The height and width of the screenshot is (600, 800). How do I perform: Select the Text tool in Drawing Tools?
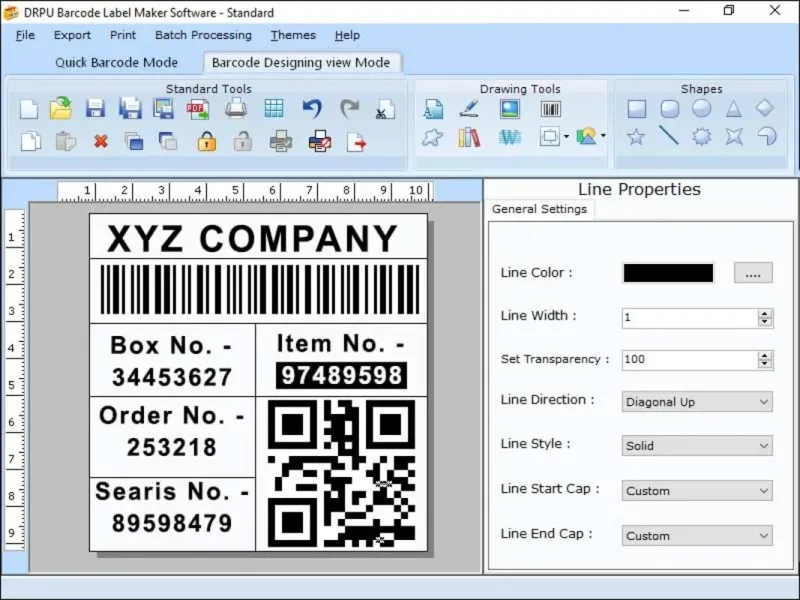(x=434, y=109)
